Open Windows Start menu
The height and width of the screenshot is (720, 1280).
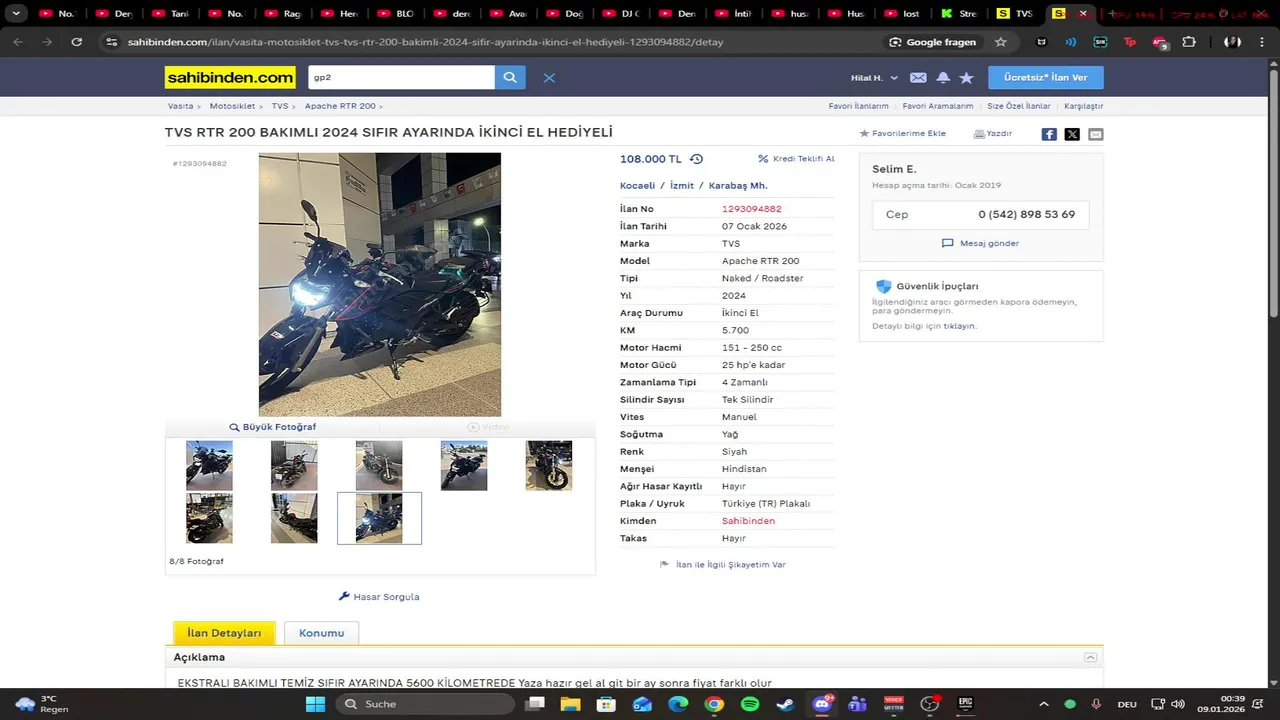(x=315, y=704)
